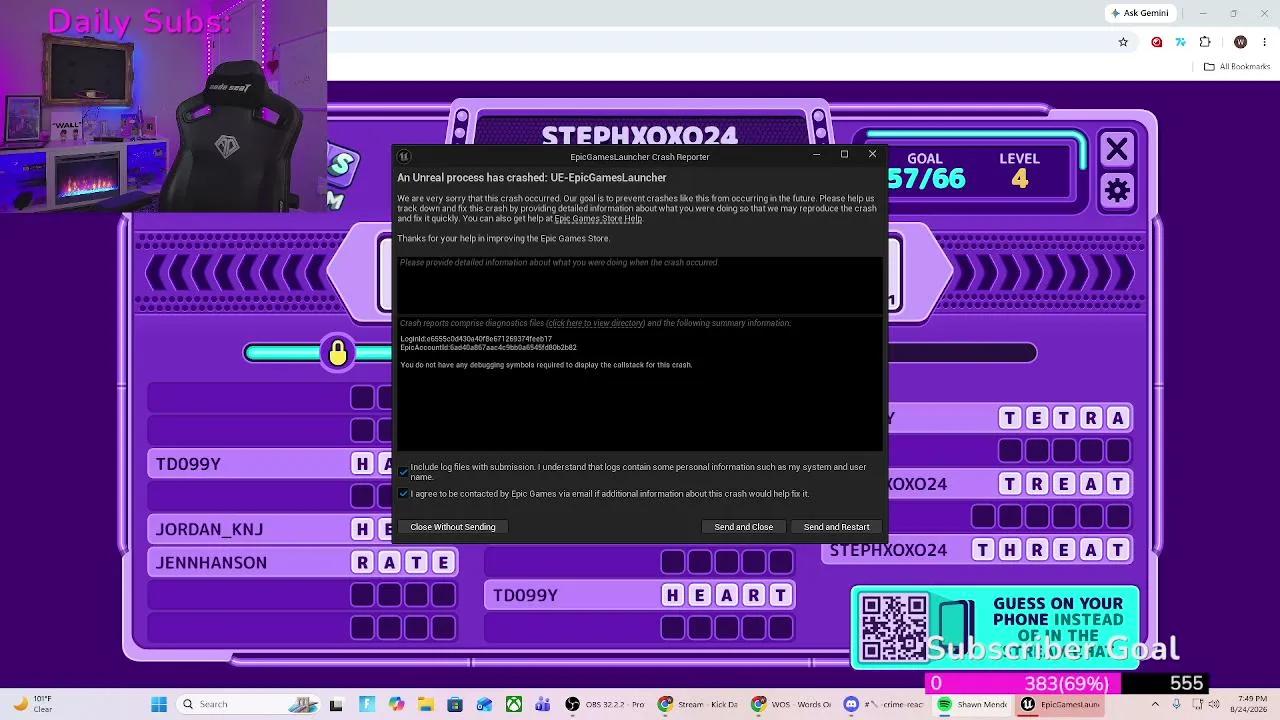Open the Windows Start menu
Viewport: 1280px width, 720px height.
coord(158,704)
